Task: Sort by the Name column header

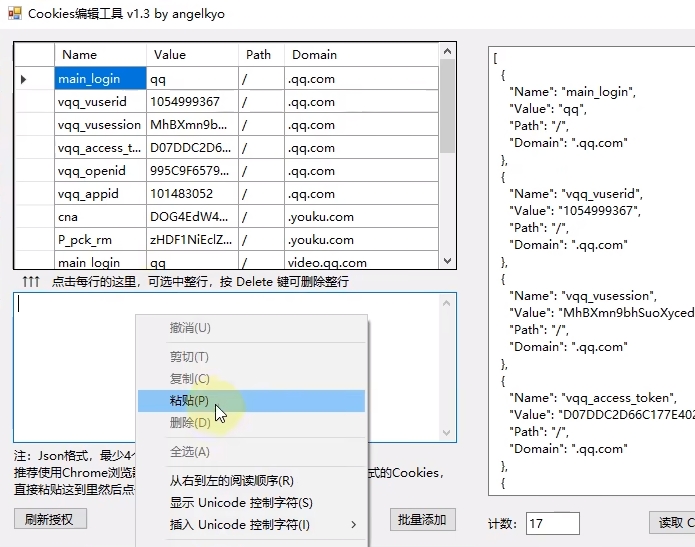Action: coord(99,55)
